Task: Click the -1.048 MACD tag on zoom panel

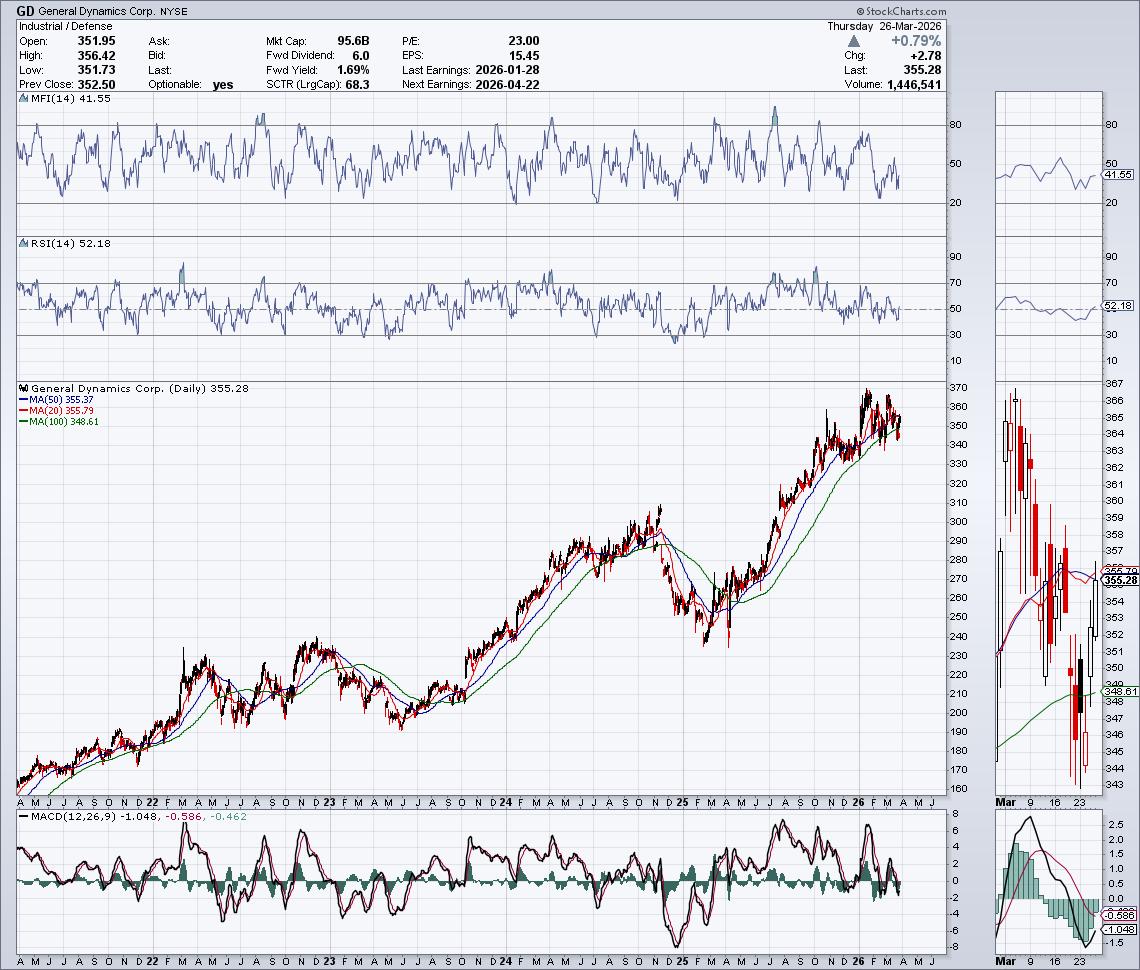Action: click(x=1119, y=929)
